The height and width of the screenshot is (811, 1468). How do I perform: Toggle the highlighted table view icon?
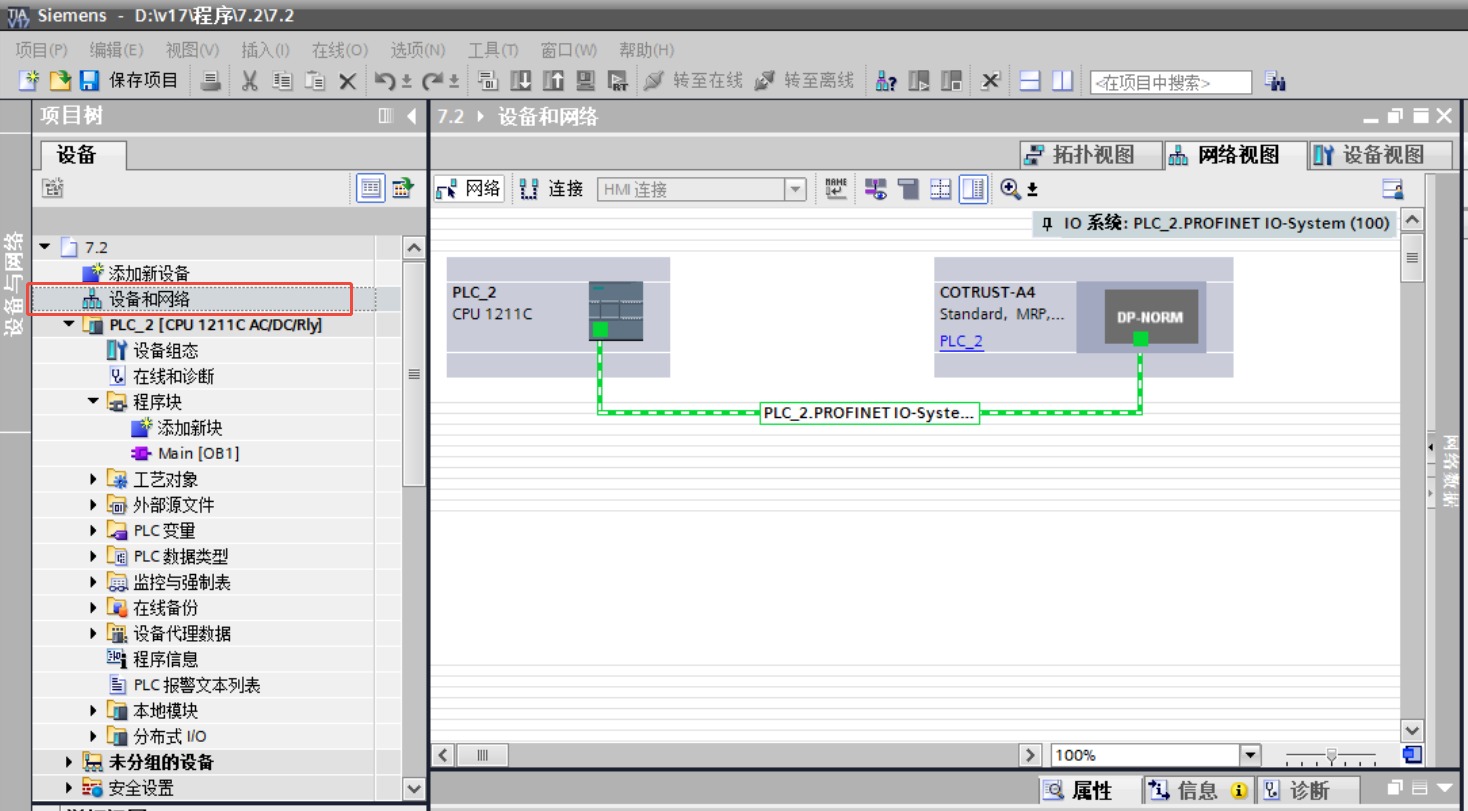coord(973,188)
